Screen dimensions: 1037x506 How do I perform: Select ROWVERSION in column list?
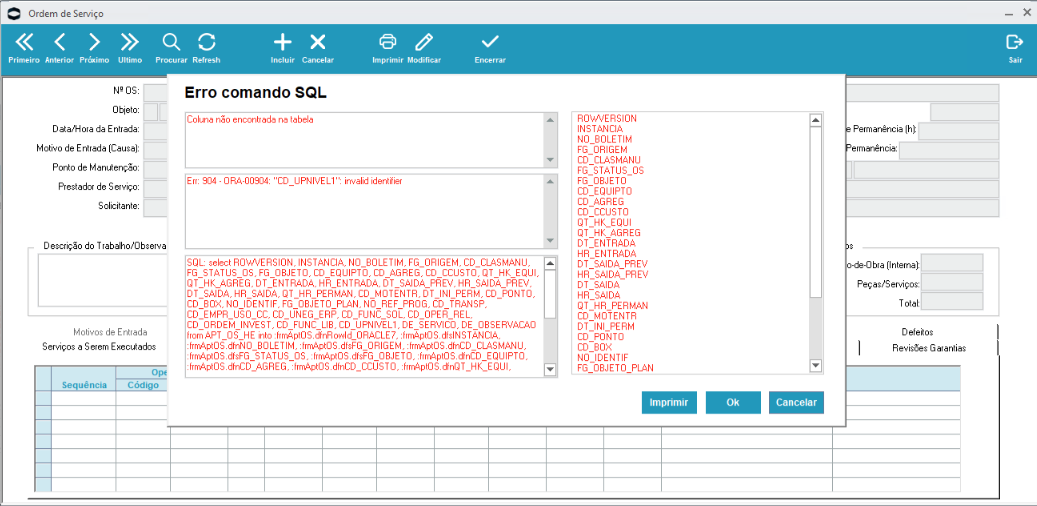tap(606, 118)
